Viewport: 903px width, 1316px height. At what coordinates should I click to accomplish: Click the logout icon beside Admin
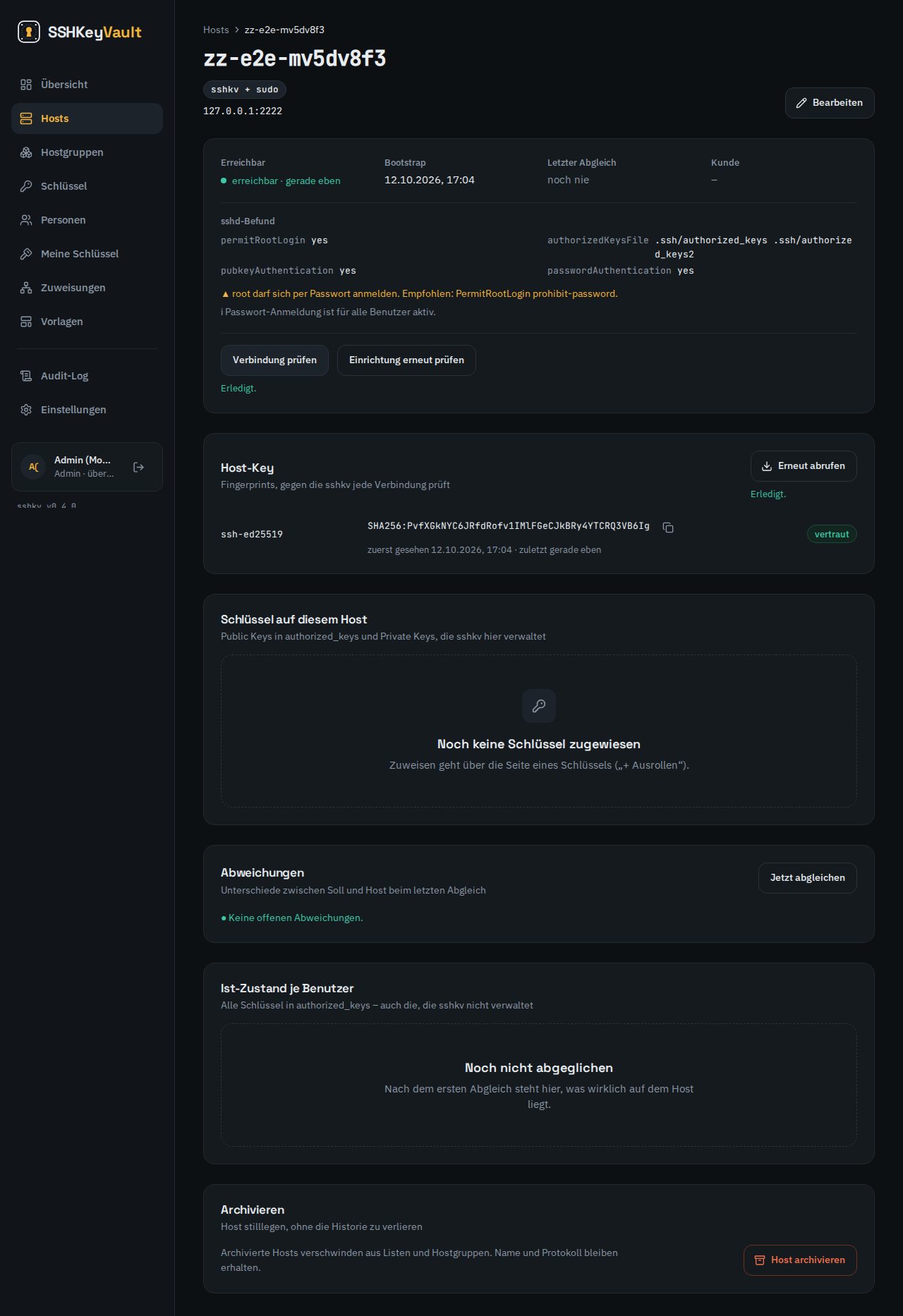pos(139,467)
